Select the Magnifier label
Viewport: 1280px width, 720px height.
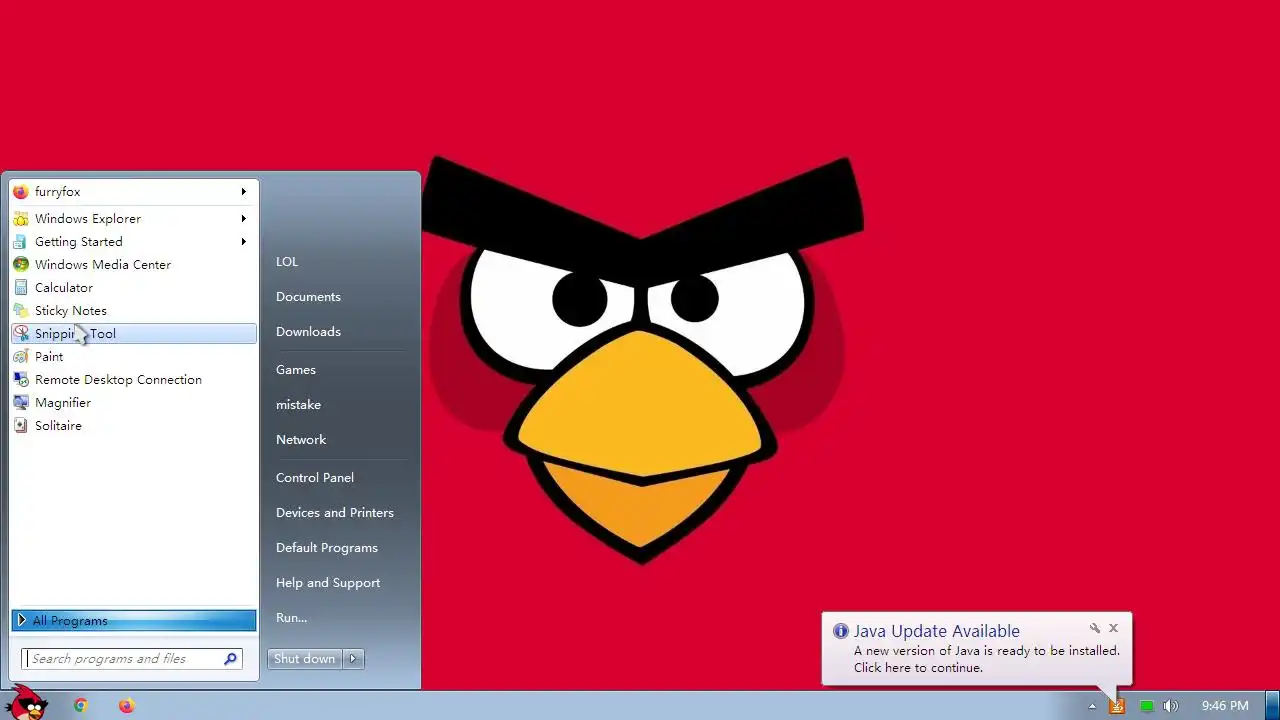63,403
